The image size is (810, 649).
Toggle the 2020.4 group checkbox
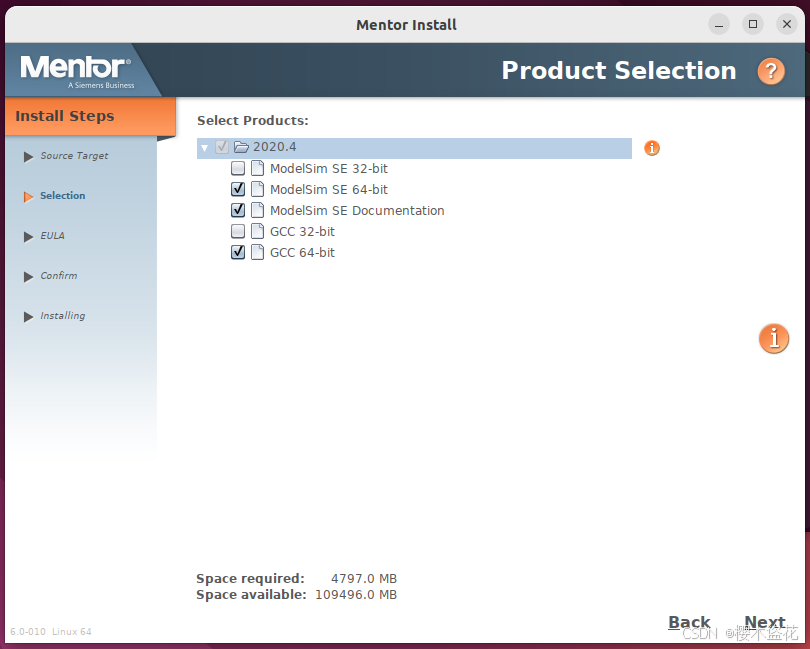(x=222, y=147)
